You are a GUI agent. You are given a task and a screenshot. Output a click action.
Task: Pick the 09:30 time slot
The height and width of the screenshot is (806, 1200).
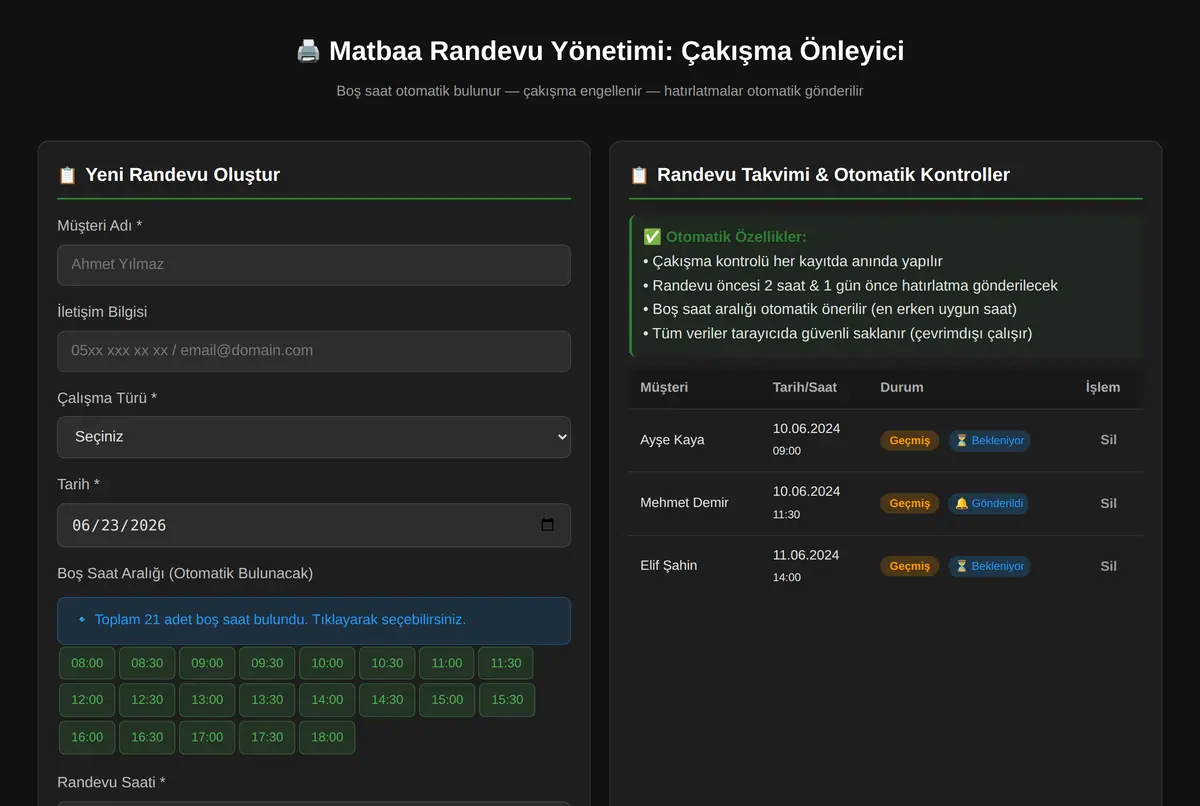pos(267,663)
